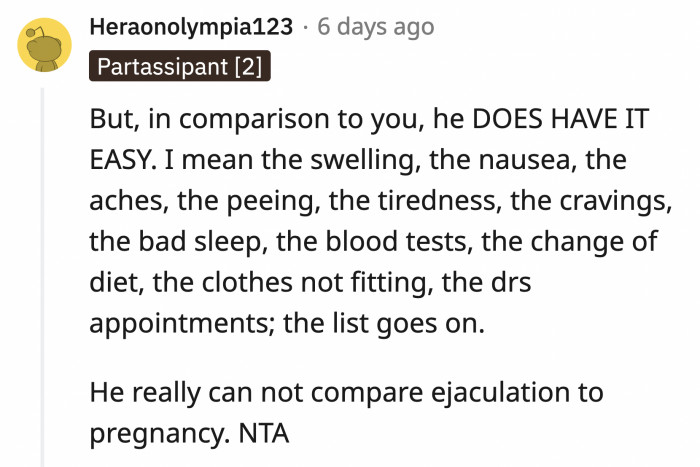Screen dimensions: 700x467
Task: Click the phrase 'He really can not compare'
Action: 256,393
